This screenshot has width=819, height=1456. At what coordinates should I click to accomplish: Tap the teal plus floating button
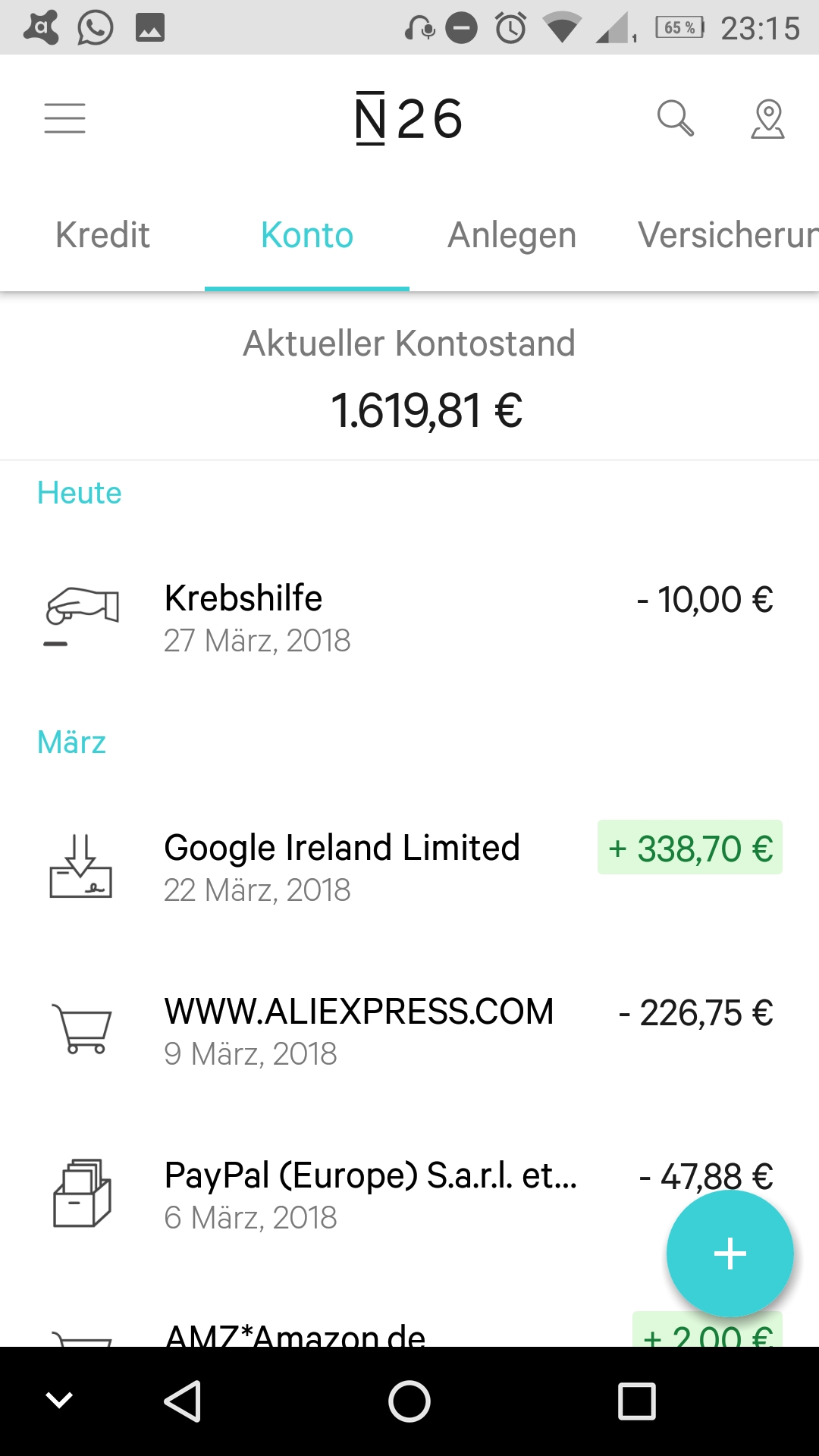click(730, 1254)
